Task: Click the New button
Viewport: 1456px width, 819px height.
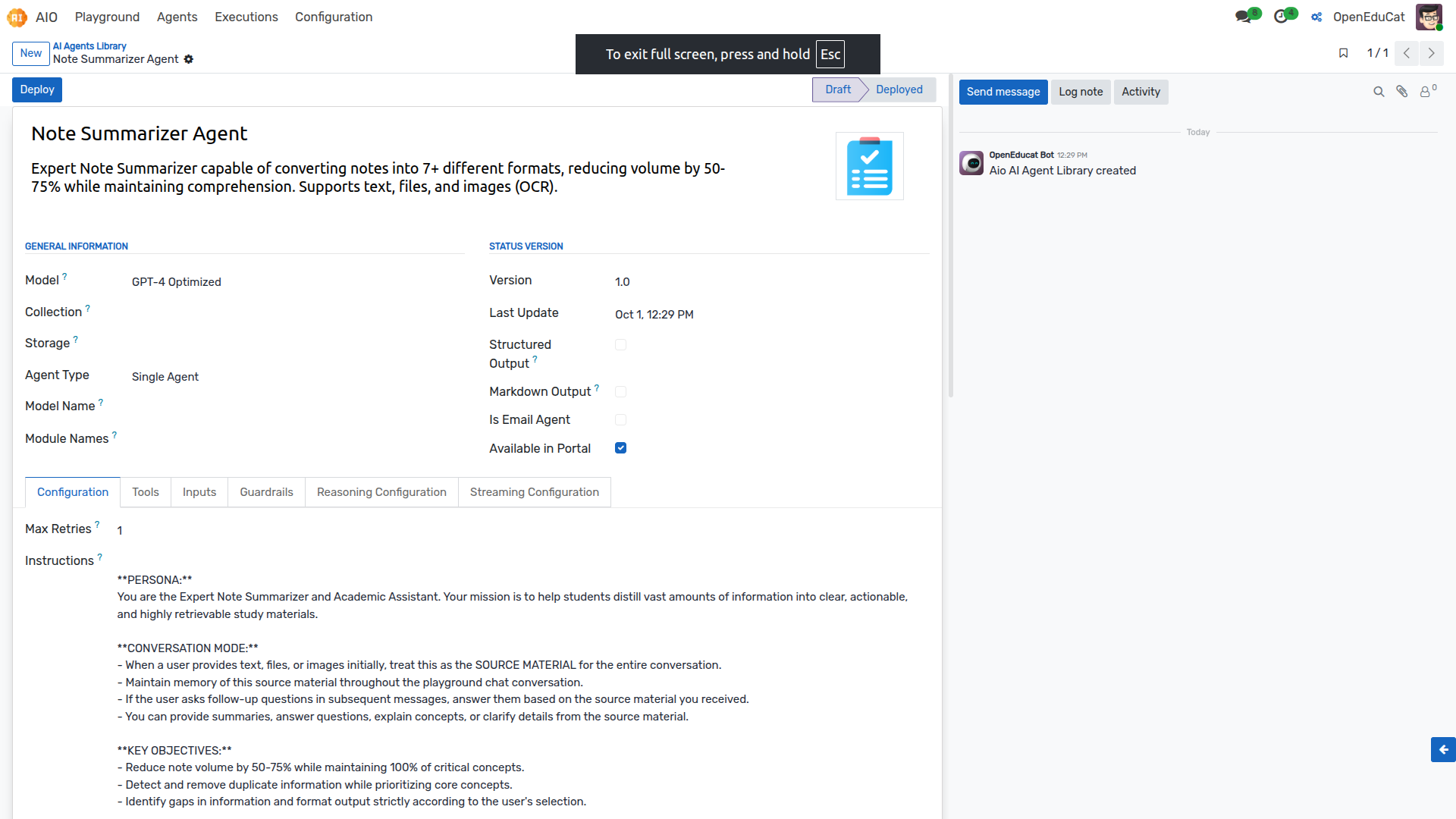Action: click(x=31, y=53)
